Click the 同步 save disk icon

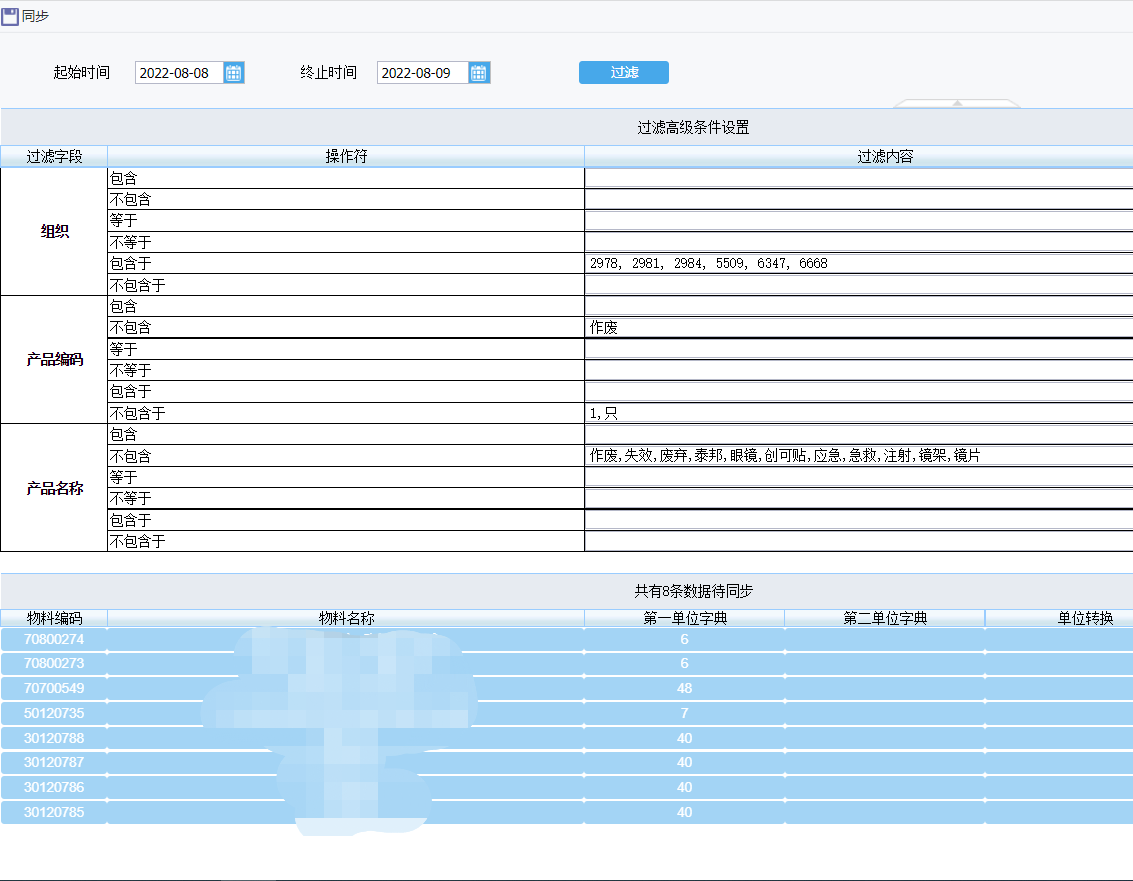pyautogui.click(x=10, y=16)
